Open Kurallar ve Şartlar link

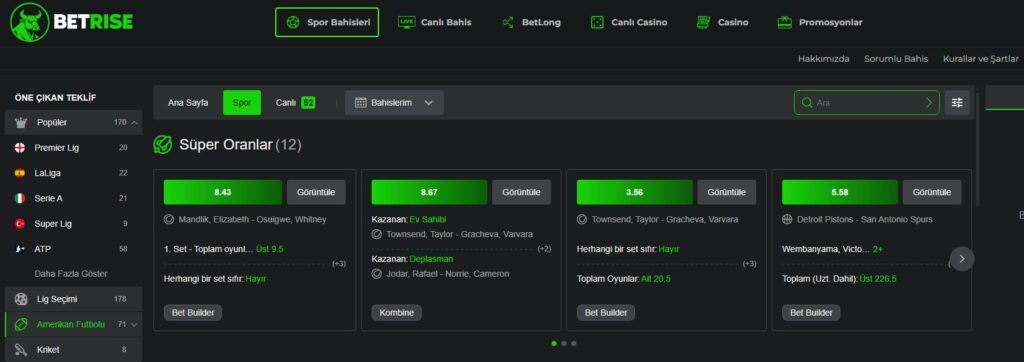pos(980,59)
